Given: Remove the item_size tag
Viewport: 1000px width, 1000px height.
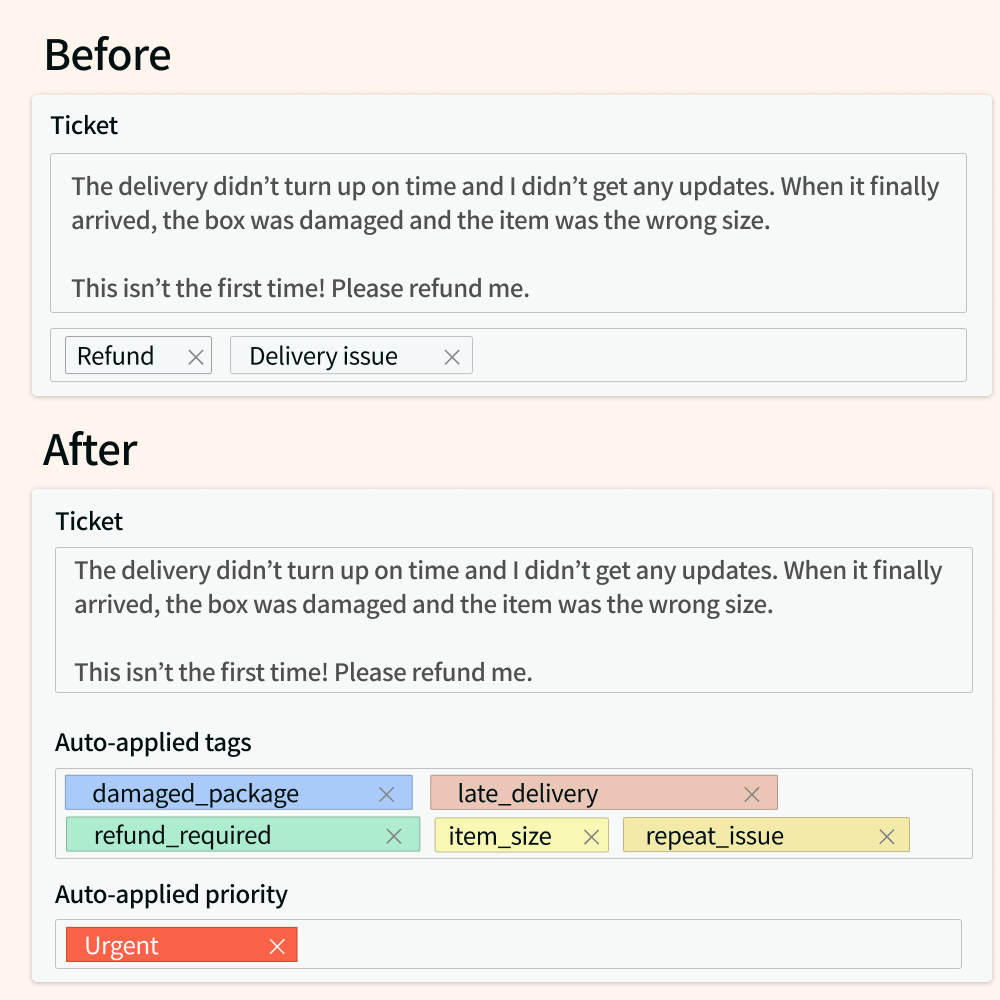Looking at the screenshot, I should coord(592,837).
